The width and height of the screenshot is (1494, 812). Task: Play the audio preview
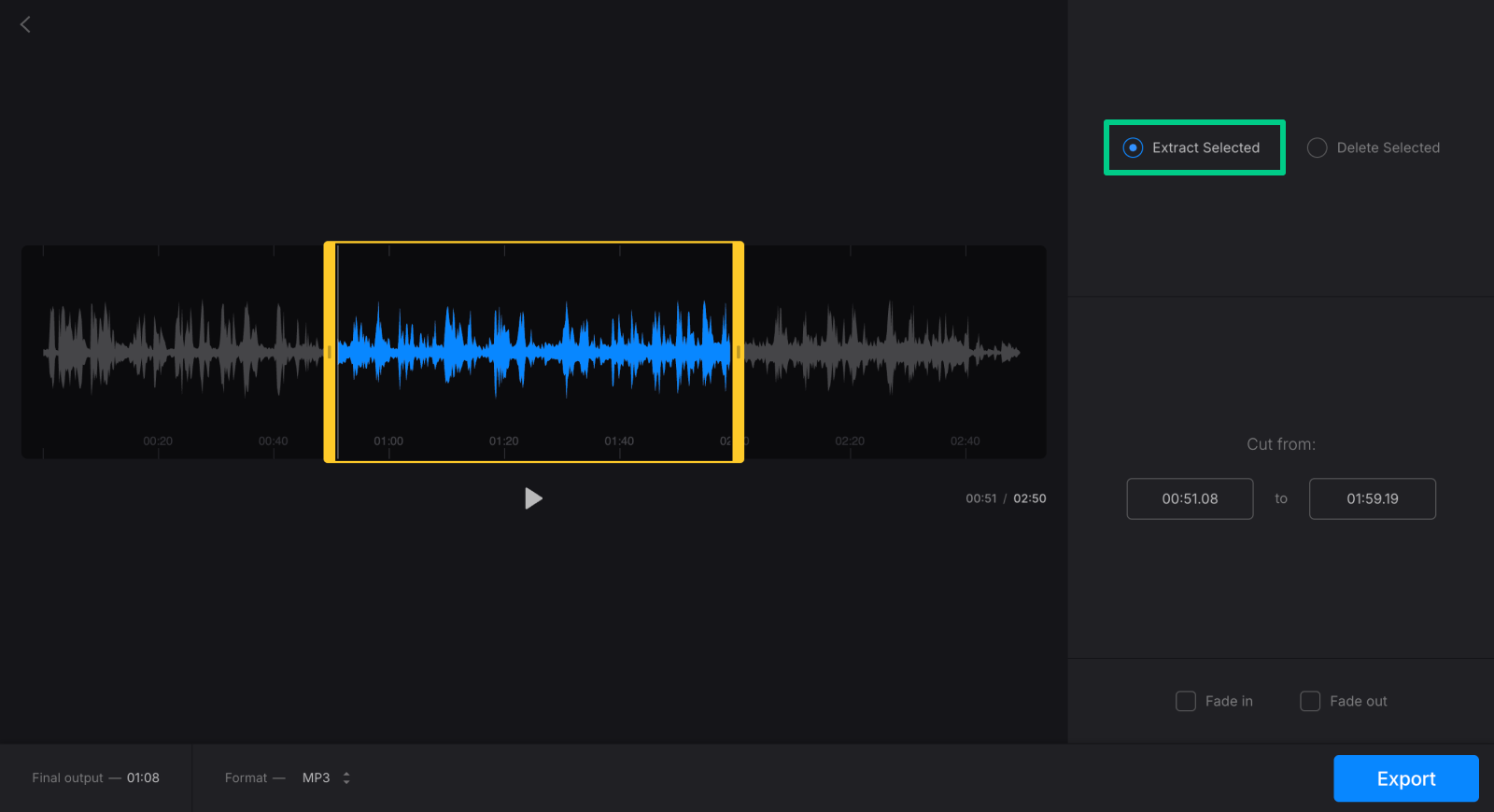pyautogui.click(x=533, y=498)
